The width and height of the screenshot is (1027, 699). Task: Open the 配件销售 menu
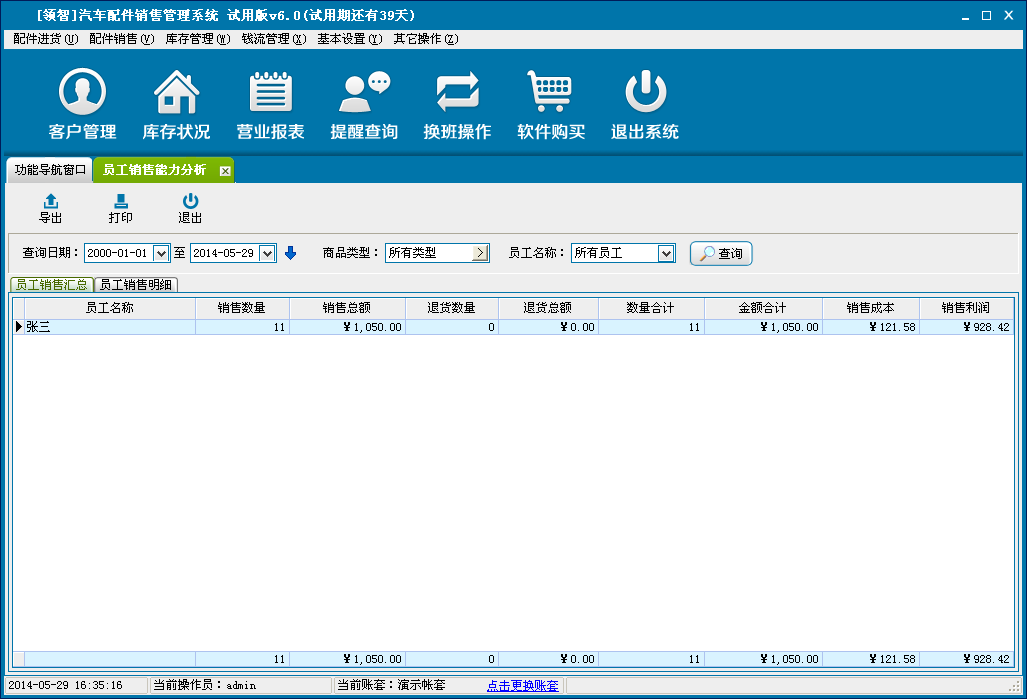pyautogui.click(x=121, y=39)
